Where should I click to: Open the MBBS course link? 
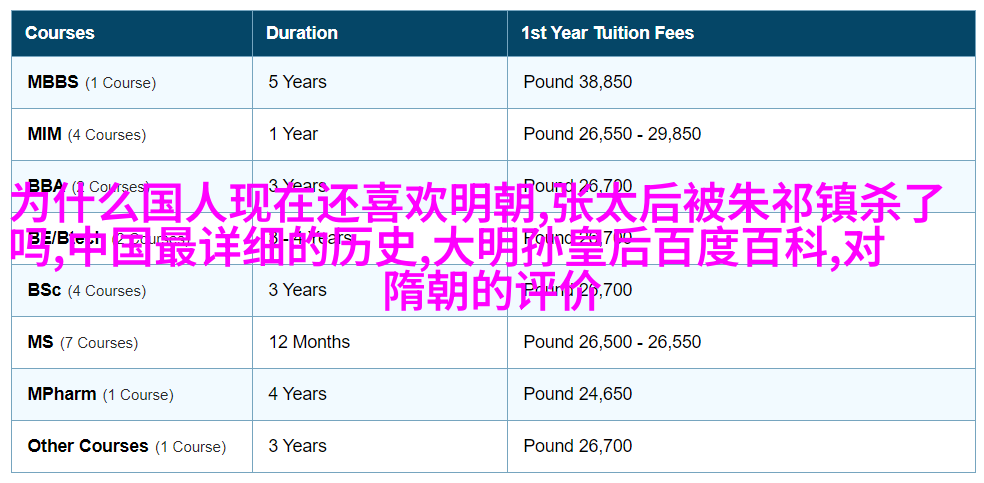53,82
